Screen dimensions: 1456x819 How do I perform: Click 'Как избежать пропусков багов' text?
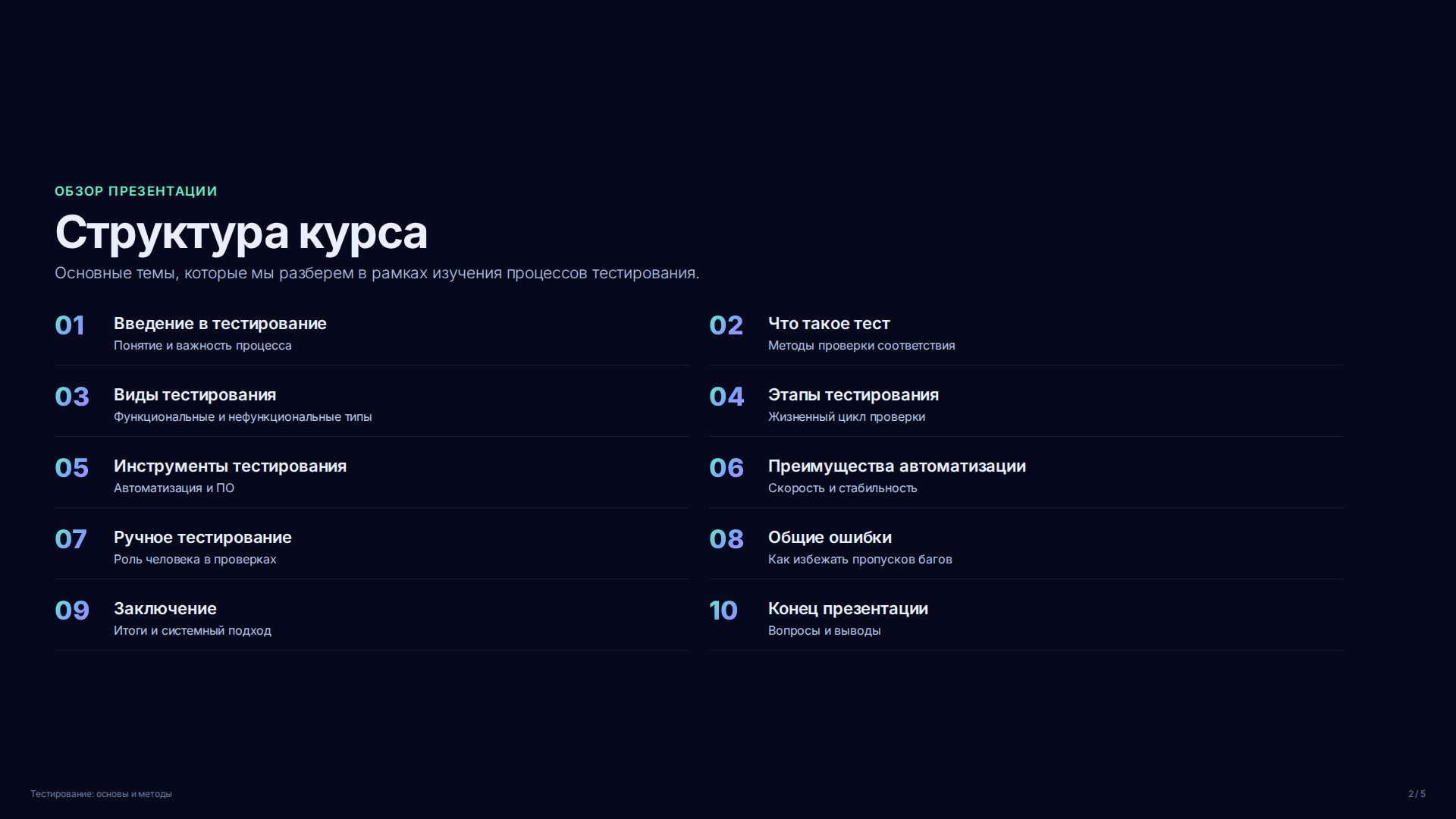(x=860, y=560)
